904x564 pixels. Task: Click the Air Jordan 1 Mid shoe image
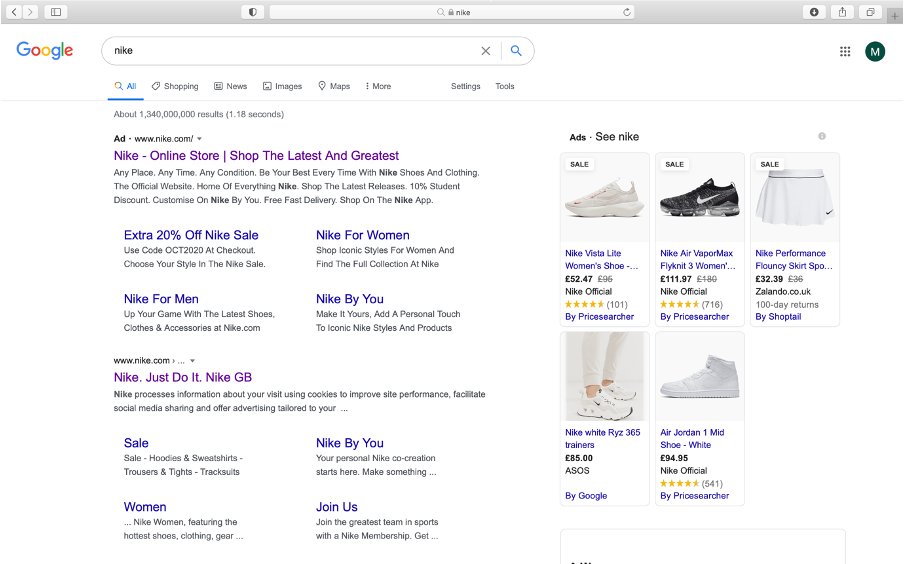click(x=699, y=377)
